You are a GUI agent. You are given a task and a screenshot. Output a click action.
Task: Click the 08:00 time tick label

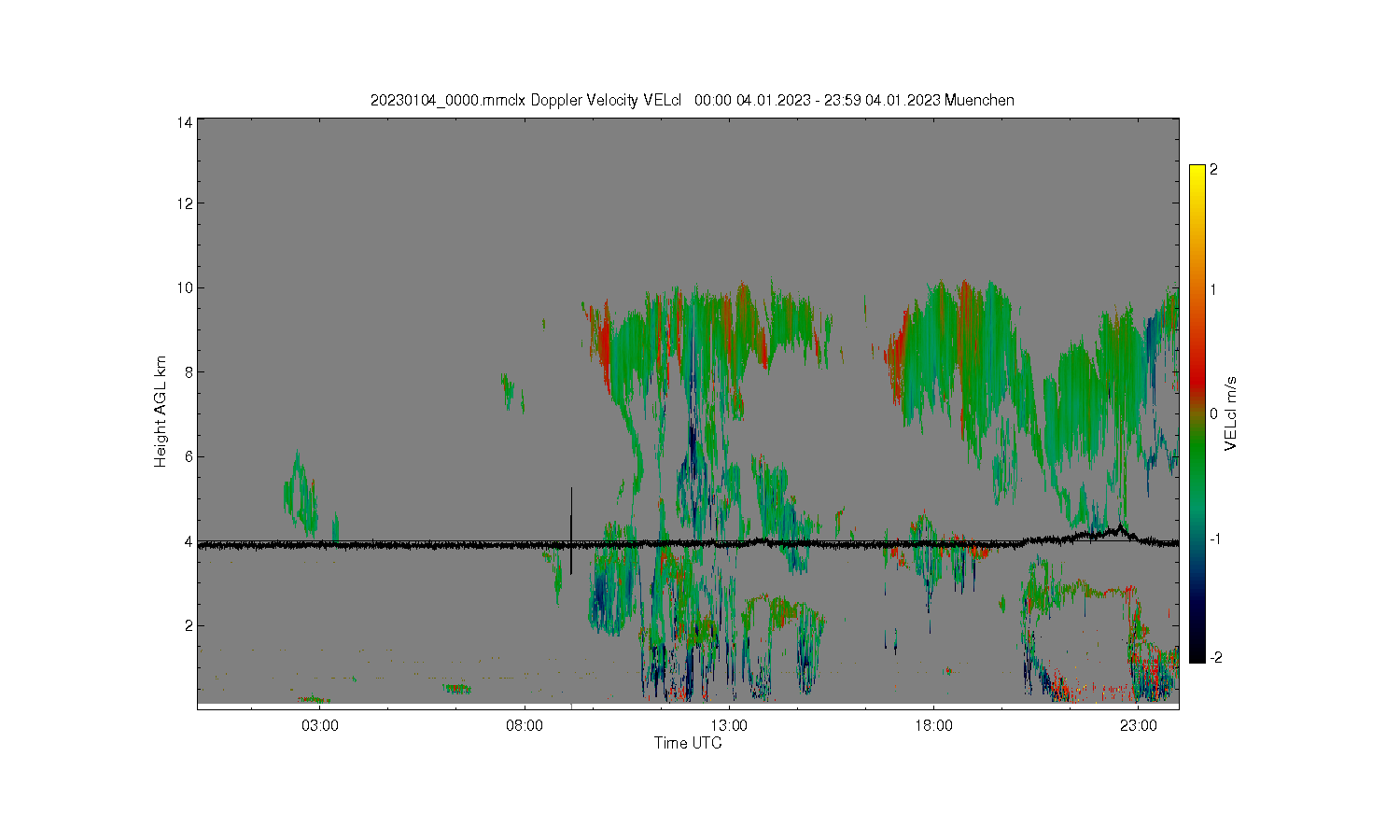coord(525,726)
